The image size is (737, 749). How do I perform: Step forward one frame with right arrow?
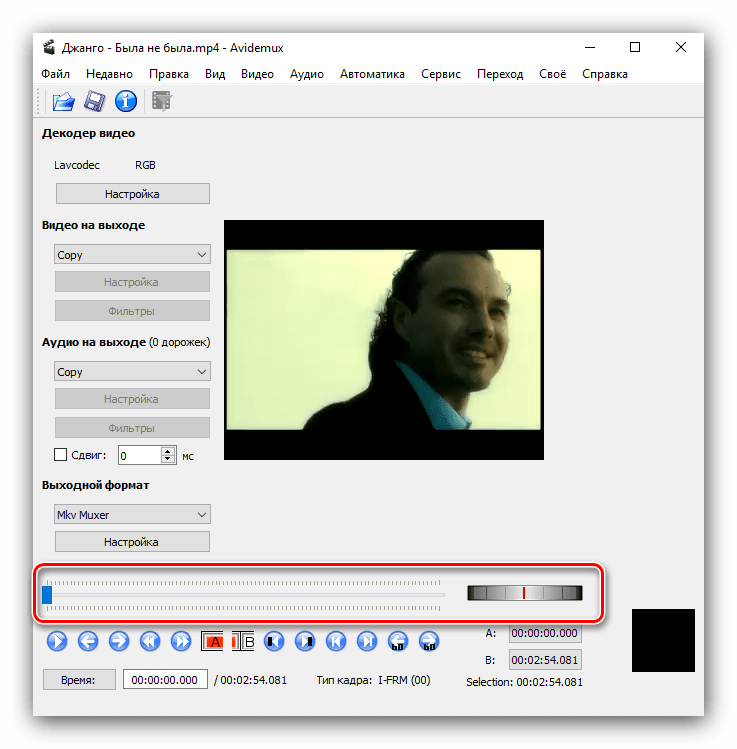119,641
